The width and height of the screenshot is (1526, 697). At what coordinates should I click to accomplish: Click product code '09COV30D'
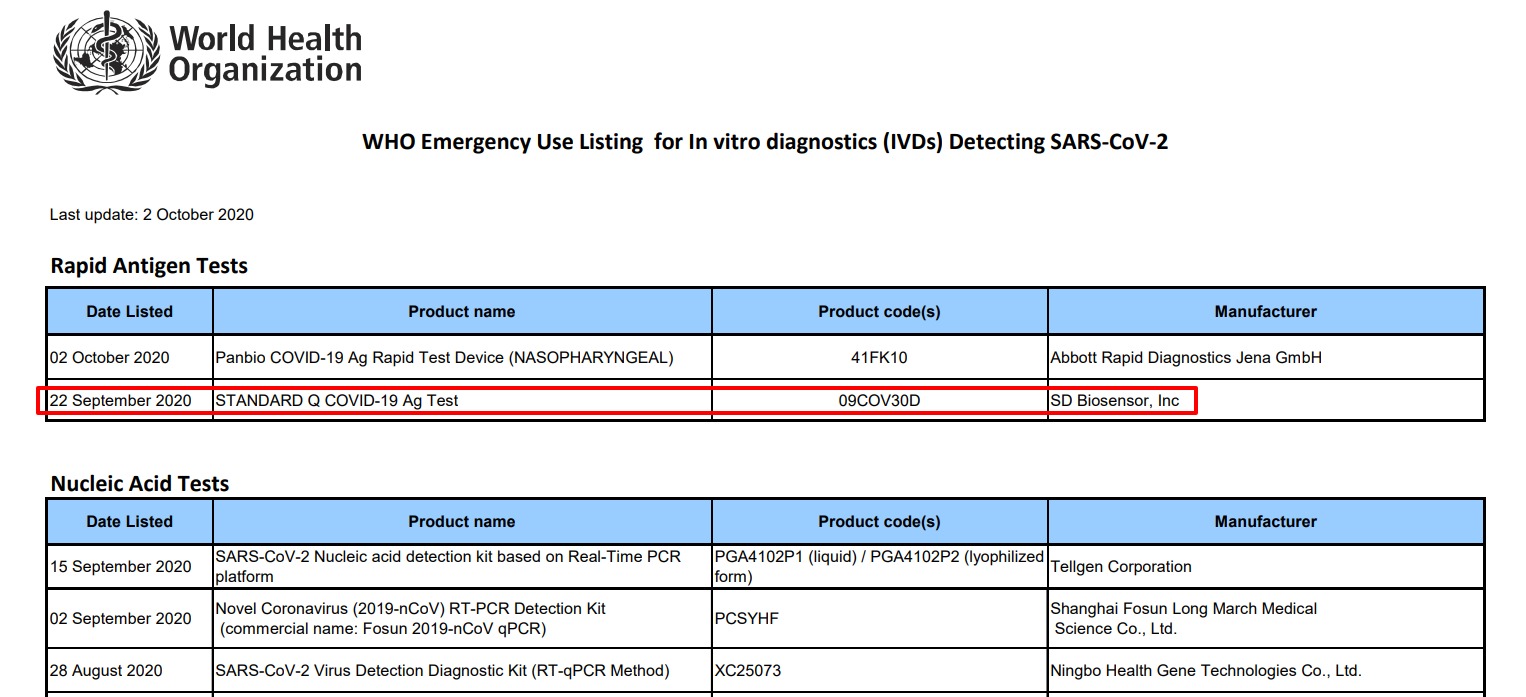click(880, 401)
